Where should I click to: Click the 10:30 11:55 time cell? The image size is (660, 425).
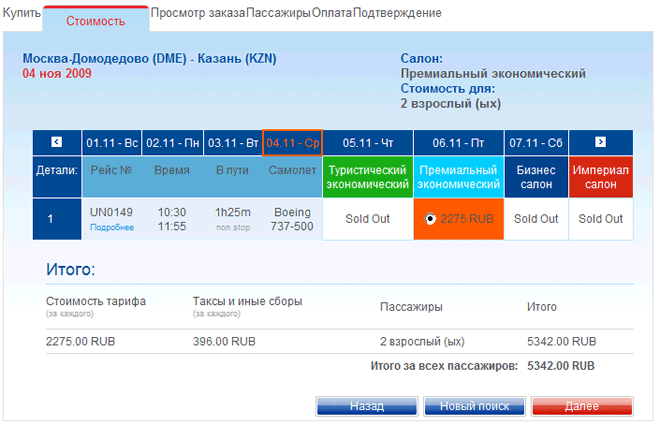(172, 219)
